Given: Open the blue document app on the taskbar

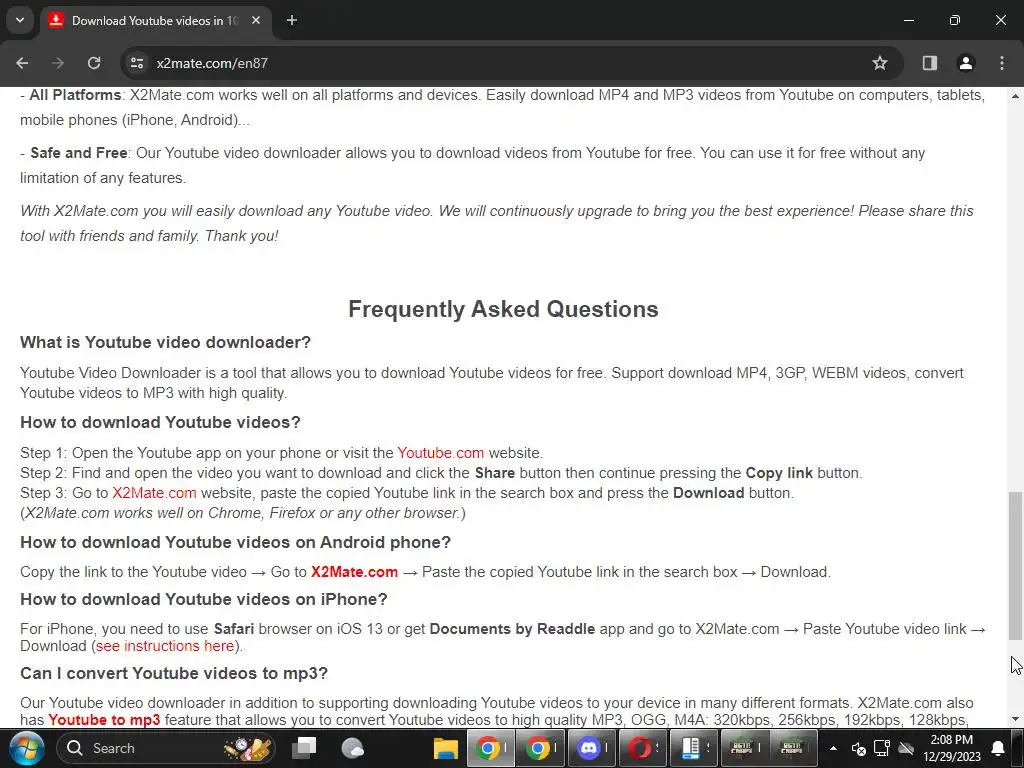Looking at the screenshot, I should click(694, 748).
